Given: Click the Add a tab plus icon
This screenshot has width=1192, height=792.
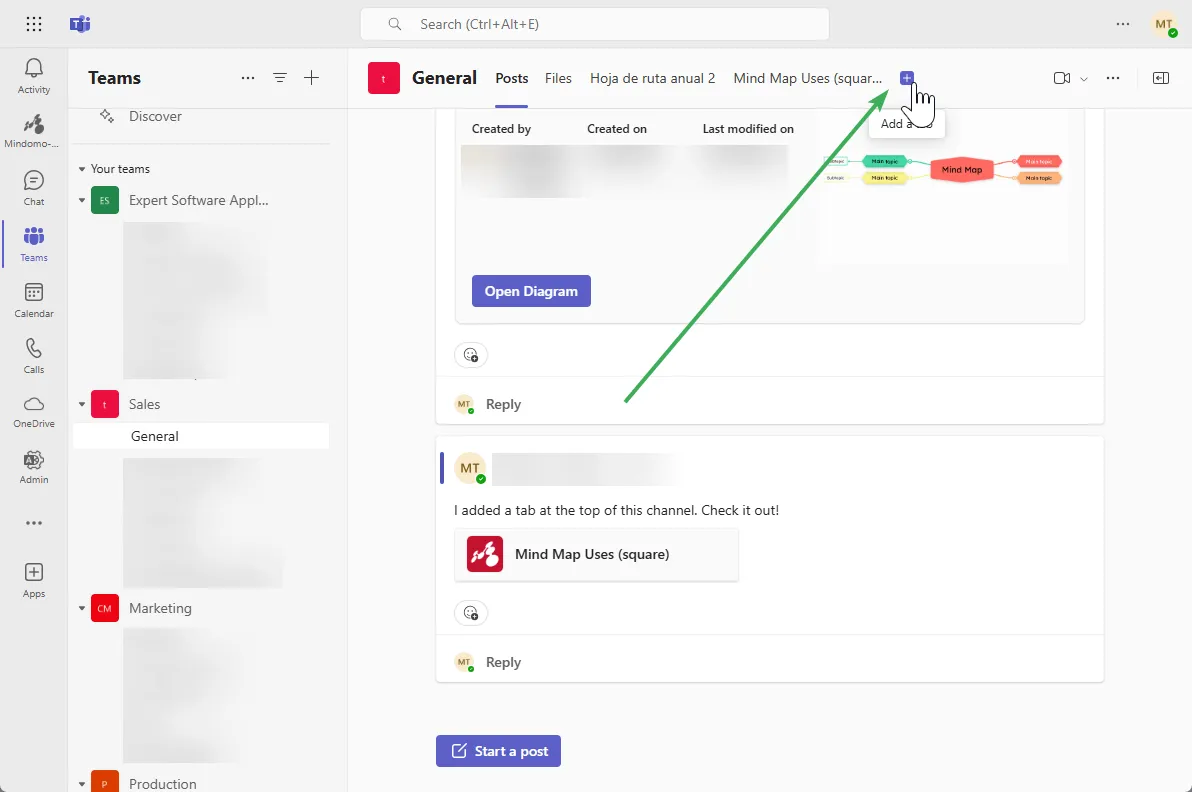Looking at the screenshot, I should coord(907,78).
